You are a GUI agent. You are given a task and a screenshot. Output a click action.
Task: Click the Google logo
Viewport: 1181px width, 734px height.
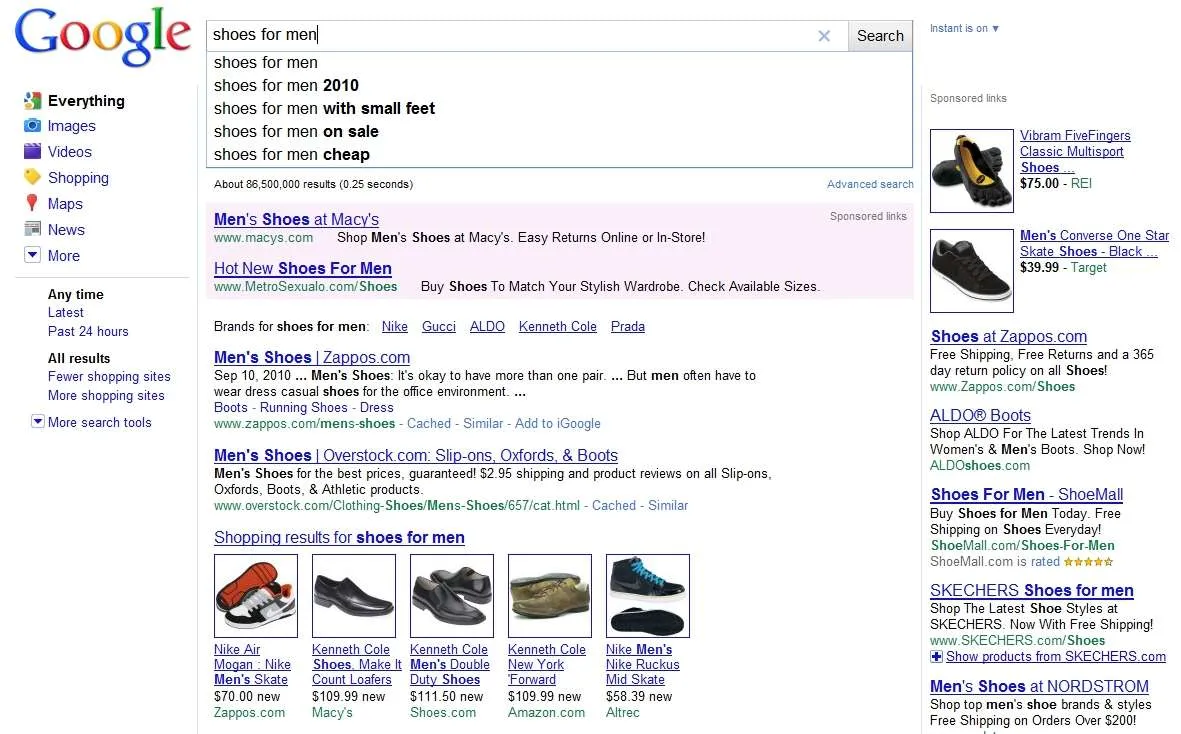pos(102,36)
